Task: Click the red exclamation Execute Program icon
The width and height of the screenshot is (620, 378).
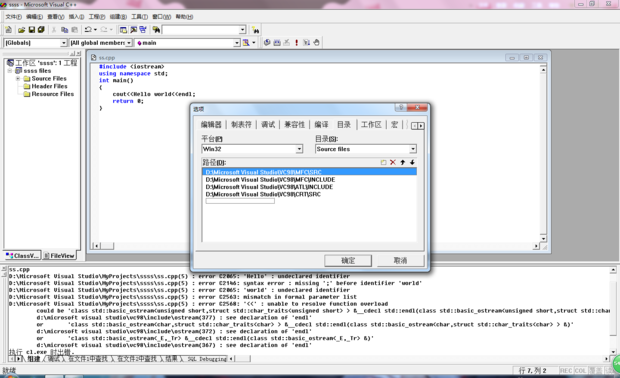Action: [x=297, y=43]
